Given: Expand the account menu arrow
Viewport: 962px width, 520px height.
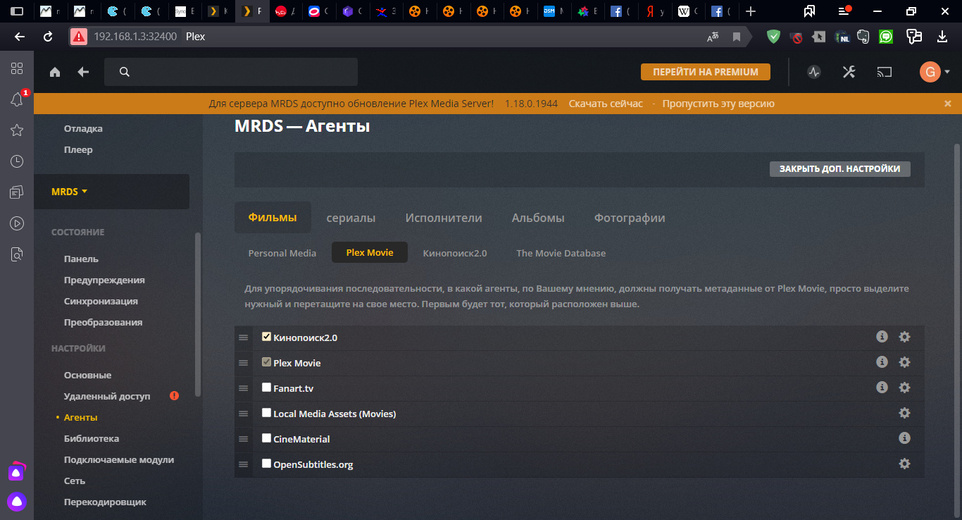Looking at the screenshot, I should [x=947, y=72].
